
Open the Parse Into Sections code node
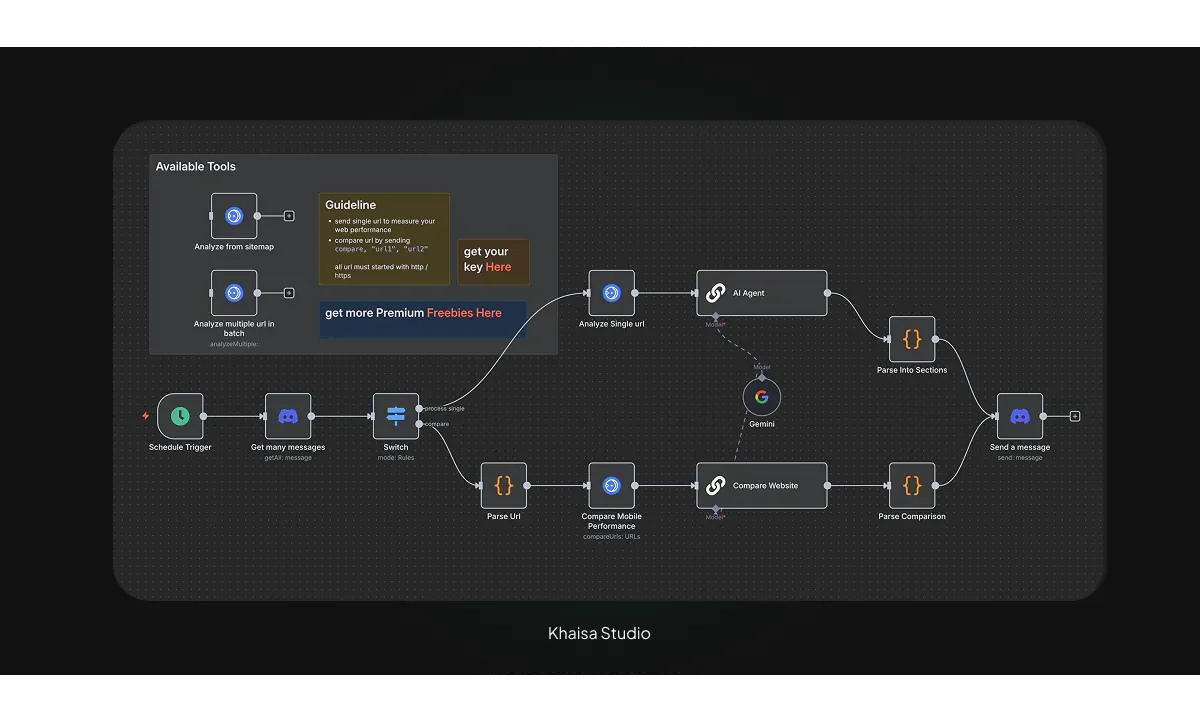pos(912,339)
